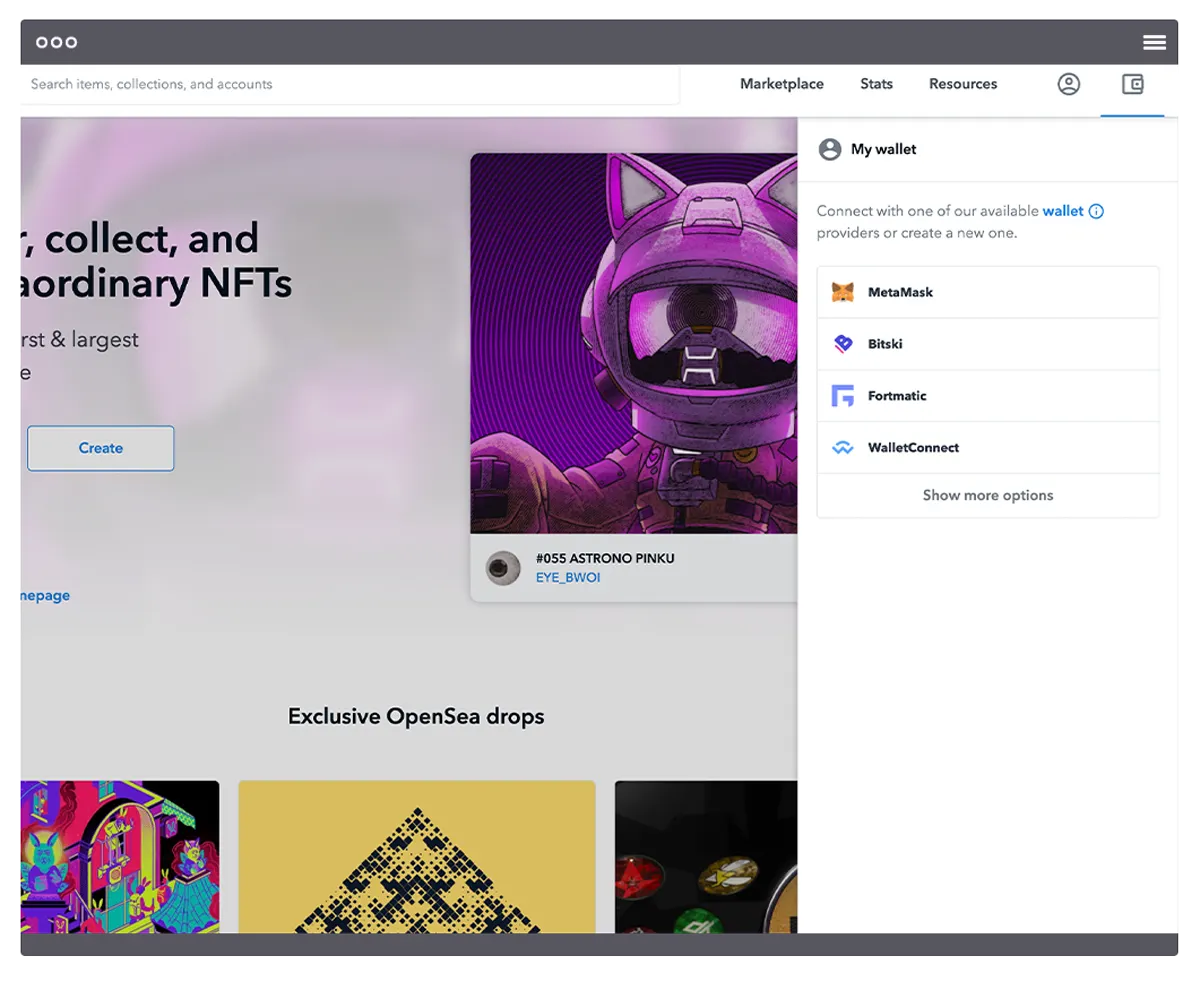The image size is (1200, 981).
Task: Click the partially visible homepage link
Action: (x=45, y=595)
